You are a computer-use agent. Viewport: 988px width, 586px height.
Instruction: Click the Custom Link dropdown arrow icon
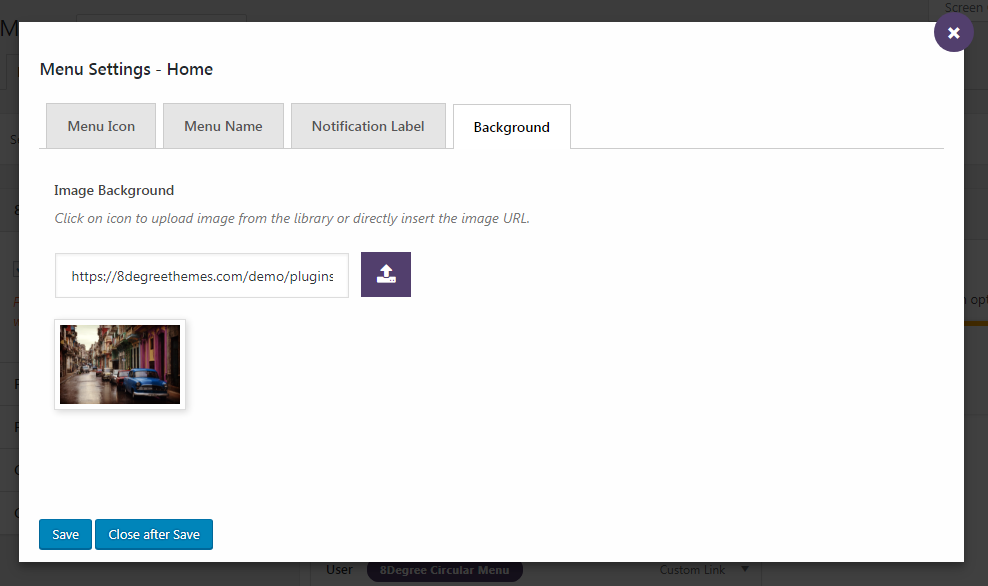pos(744,569)
